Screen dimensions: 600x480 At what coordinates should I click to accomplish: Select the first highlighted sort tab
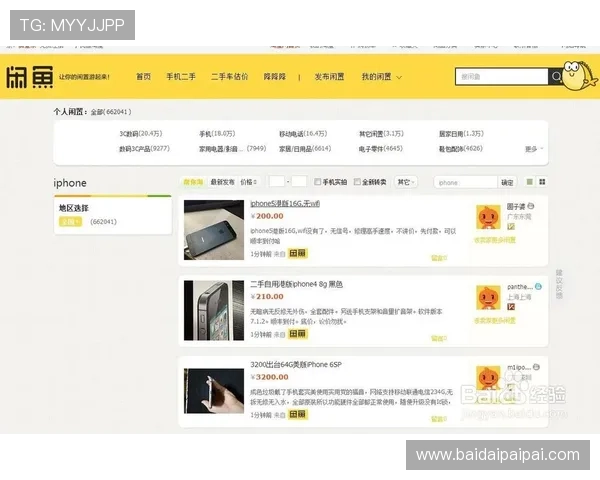[193, 182]
